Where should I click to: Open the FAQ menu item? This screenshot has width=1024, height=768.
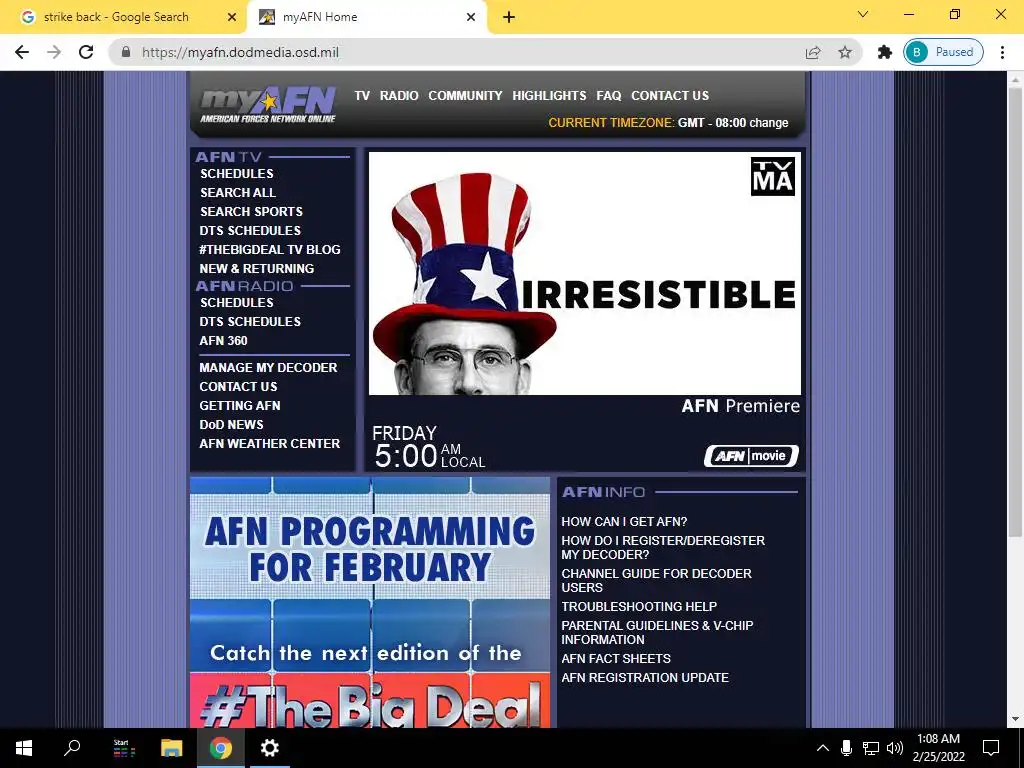(609, 95)
